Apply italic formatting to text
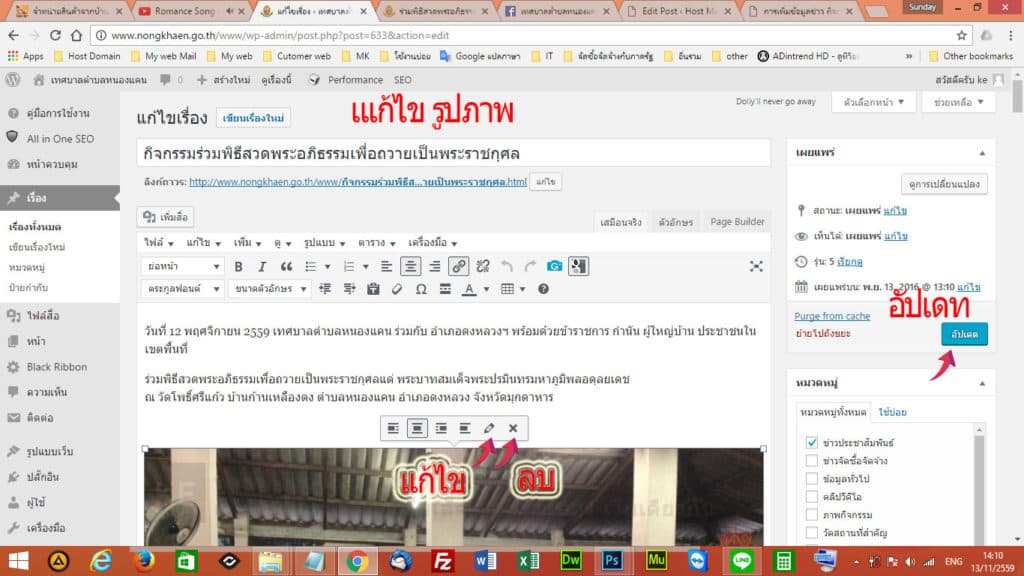 pyautogui.click(x=264, y=266)
